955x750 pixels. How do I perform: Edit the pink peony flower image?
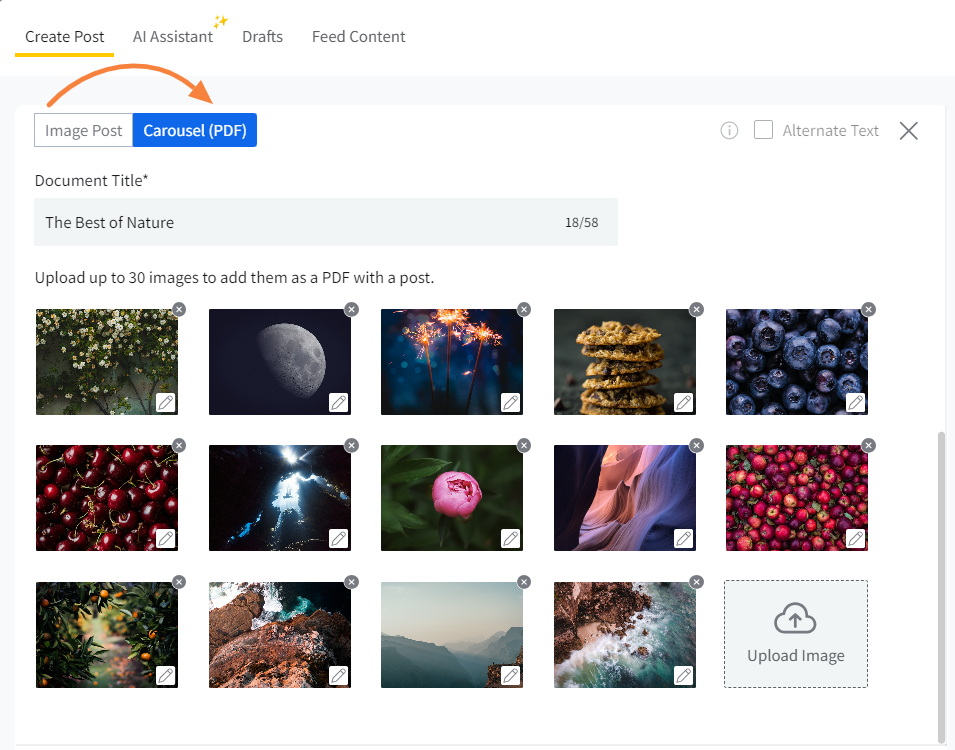pyautogui.click(x=511, y=538)
